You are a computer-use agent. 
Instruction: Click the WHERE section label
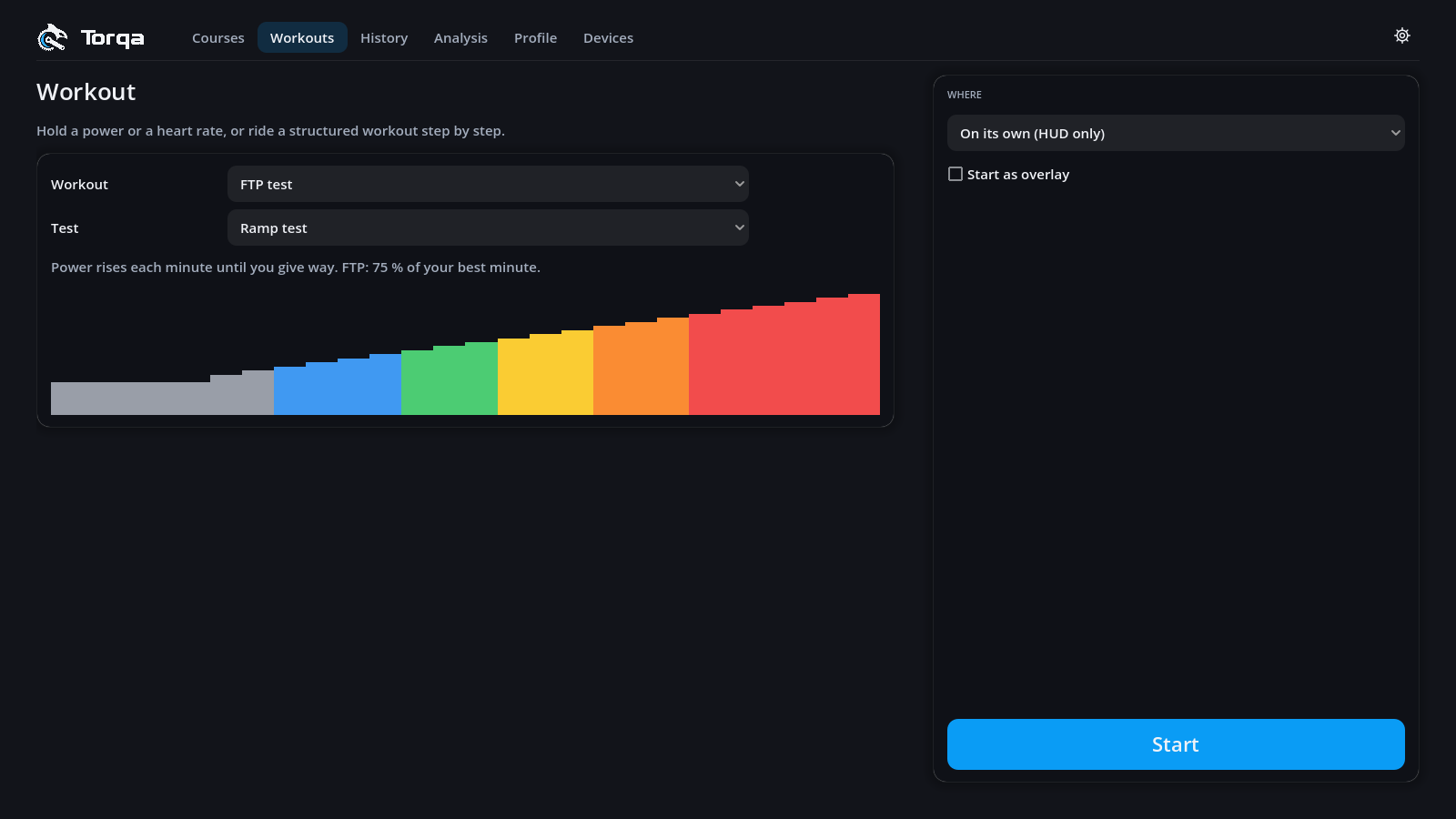[x=965, y=95]
